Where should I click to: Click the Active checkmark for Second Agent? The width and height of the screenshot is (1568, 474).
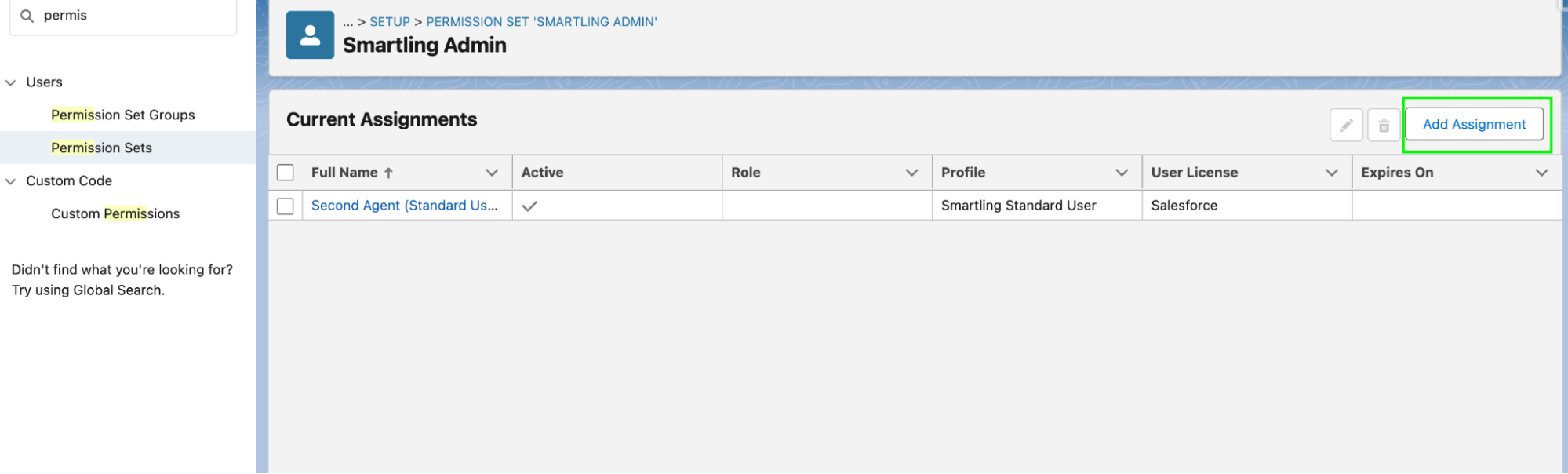coord(529,206)
